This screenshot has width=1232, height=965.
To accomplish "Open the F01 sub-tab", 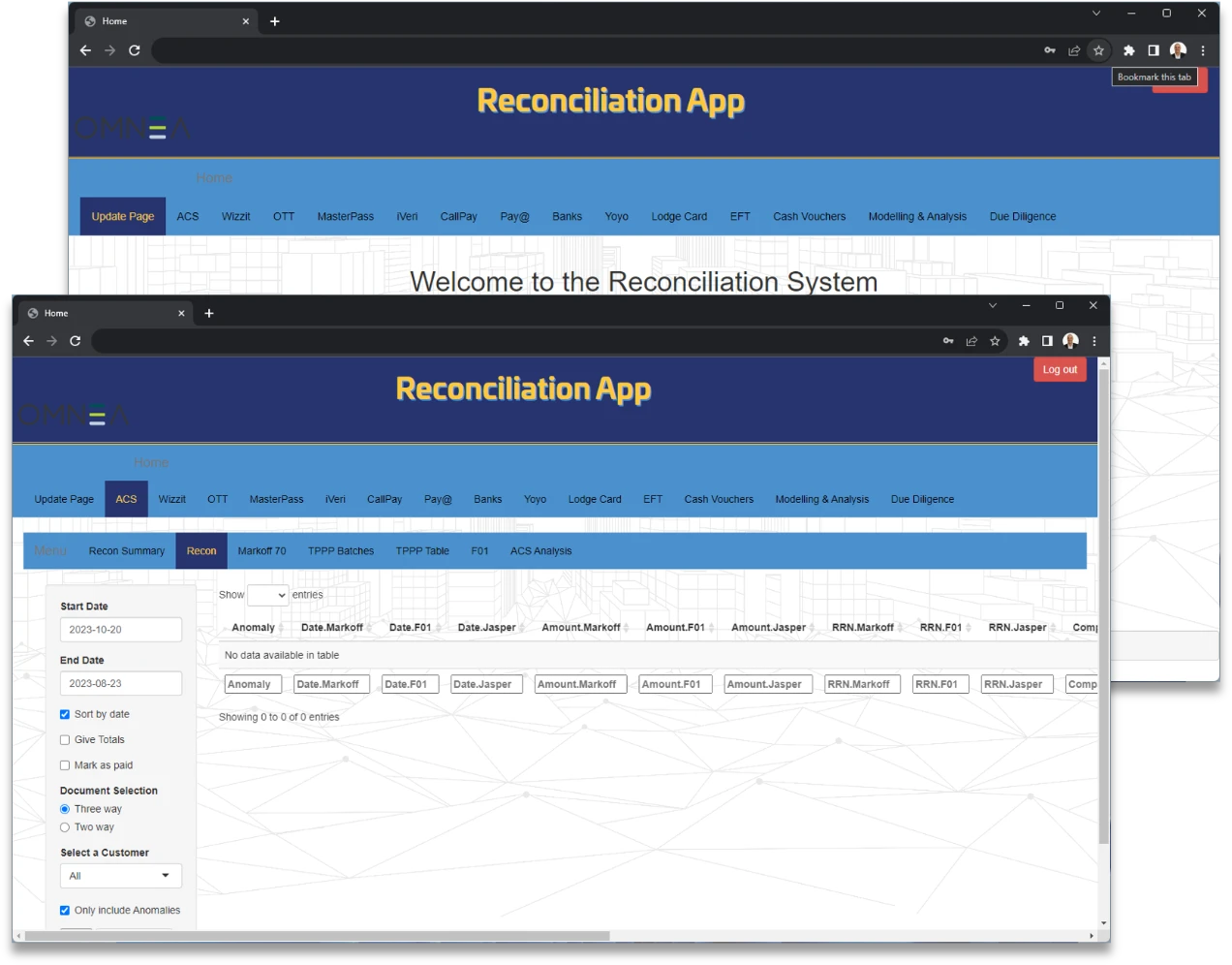I will (480, 551).
